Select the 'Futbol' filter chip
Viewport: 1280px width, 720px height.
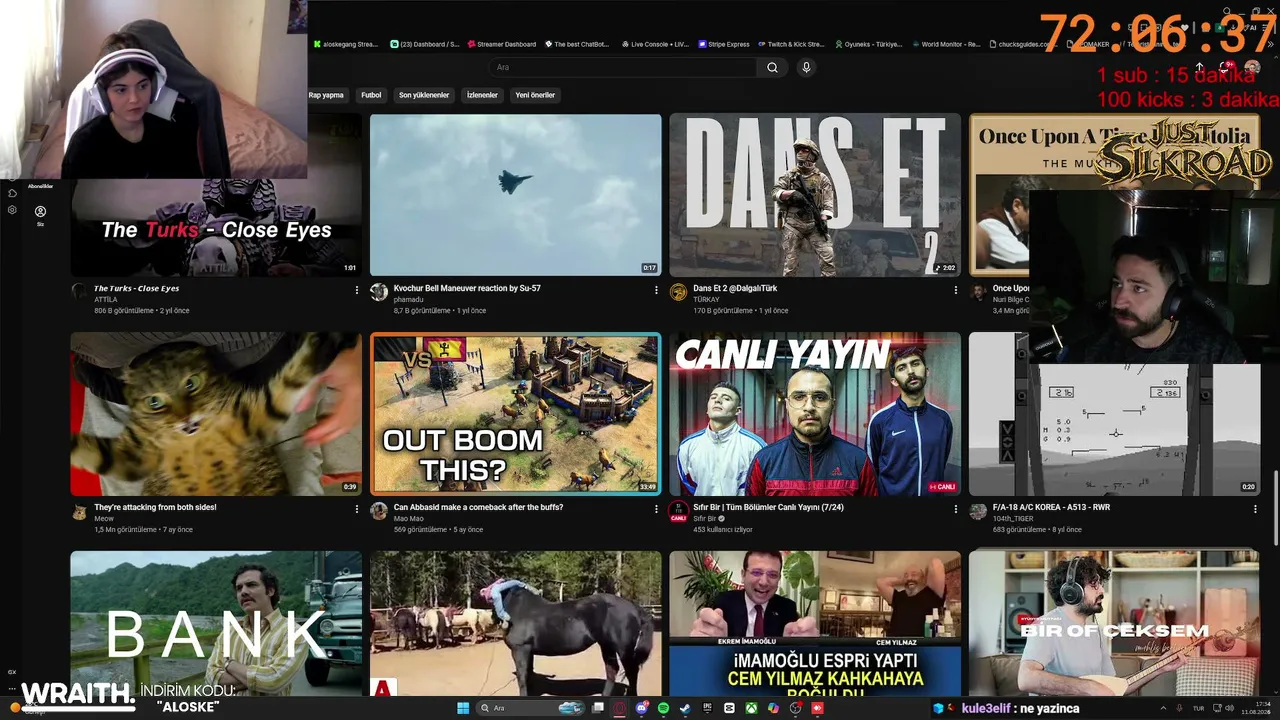coord(371,95)
